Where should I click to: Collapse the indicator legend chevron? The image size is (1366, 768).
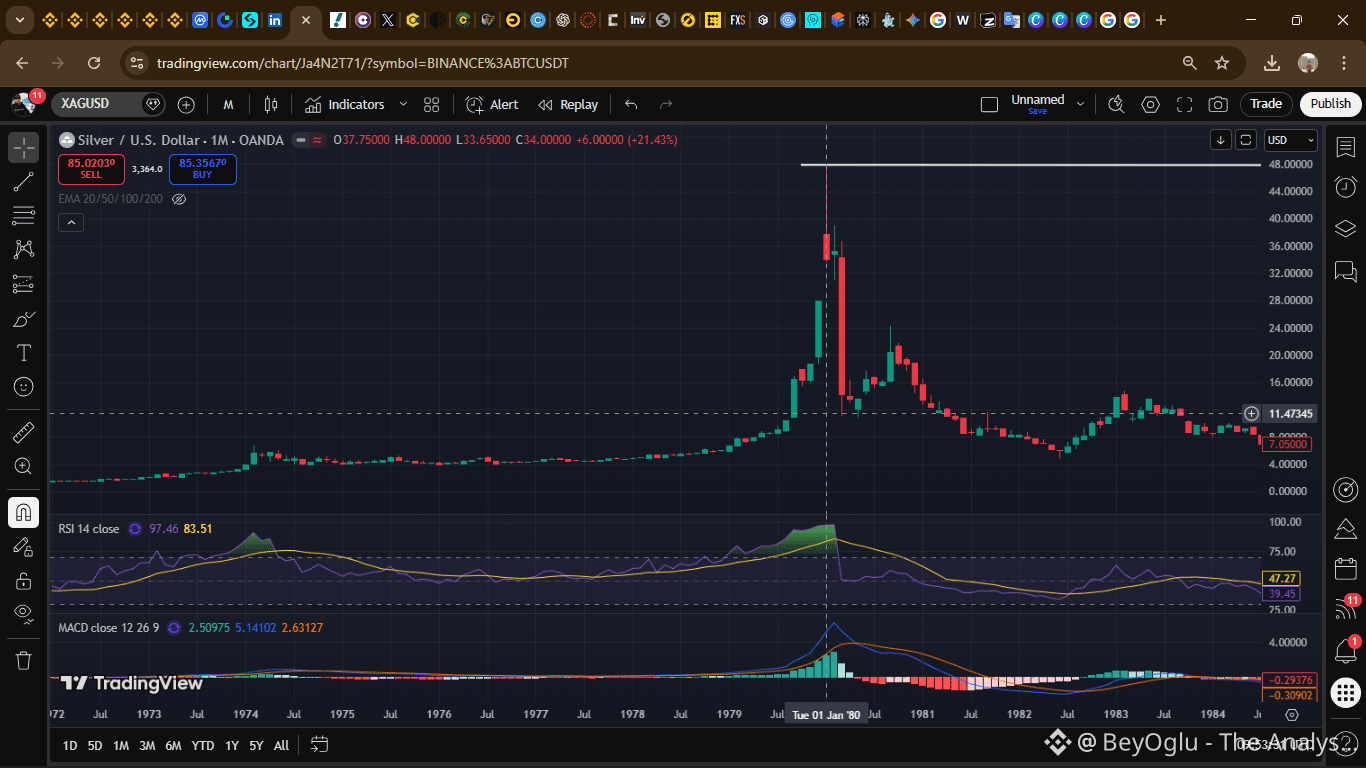coord(70,223)
